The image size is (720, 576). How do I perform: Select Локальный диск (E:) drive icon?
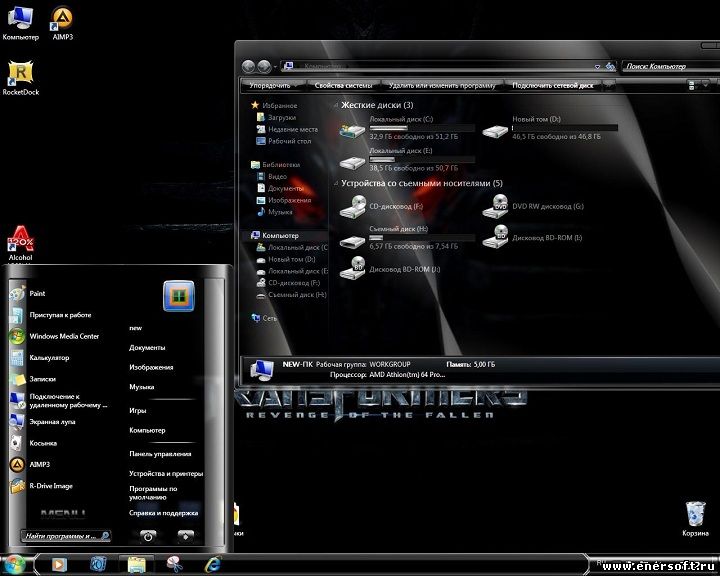(352, 162)
